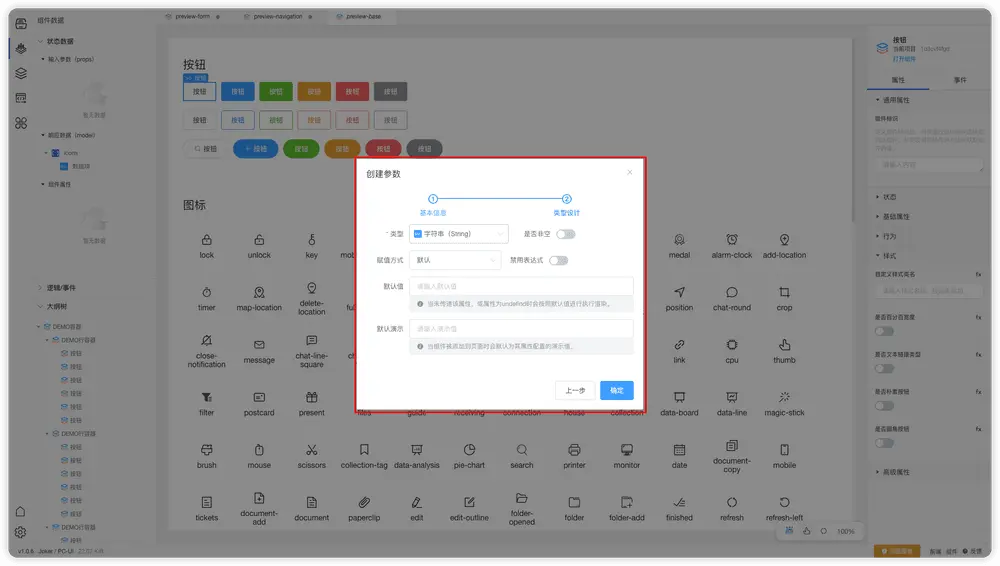Switch to the preview-navigation tab
1000x566 pixels.
coord(278,17)
